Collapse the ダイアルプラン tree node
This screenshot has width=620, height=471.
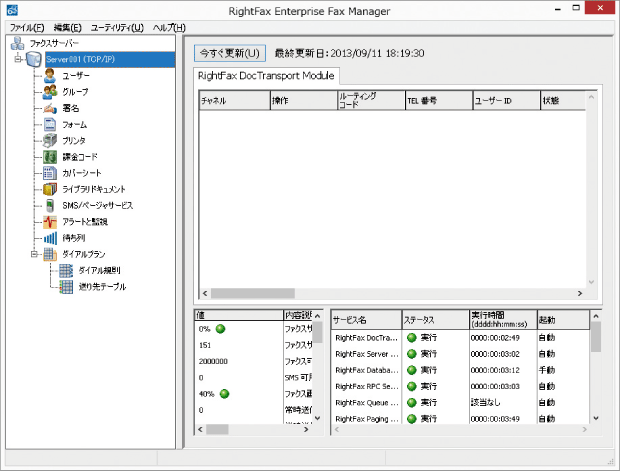point(34,254)
